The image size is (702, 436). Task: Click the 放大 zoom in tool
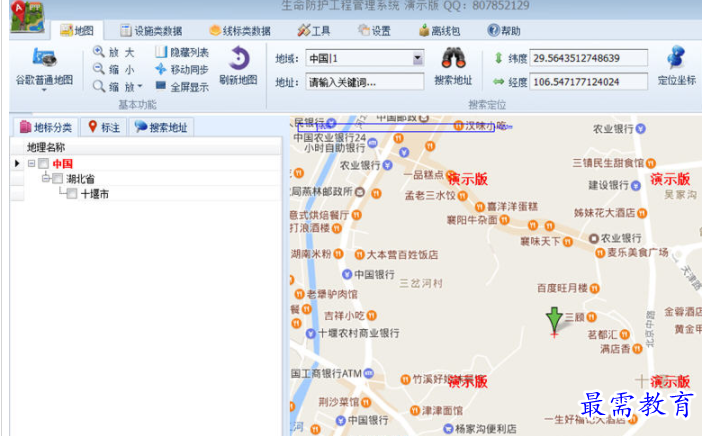click(113, 52)
